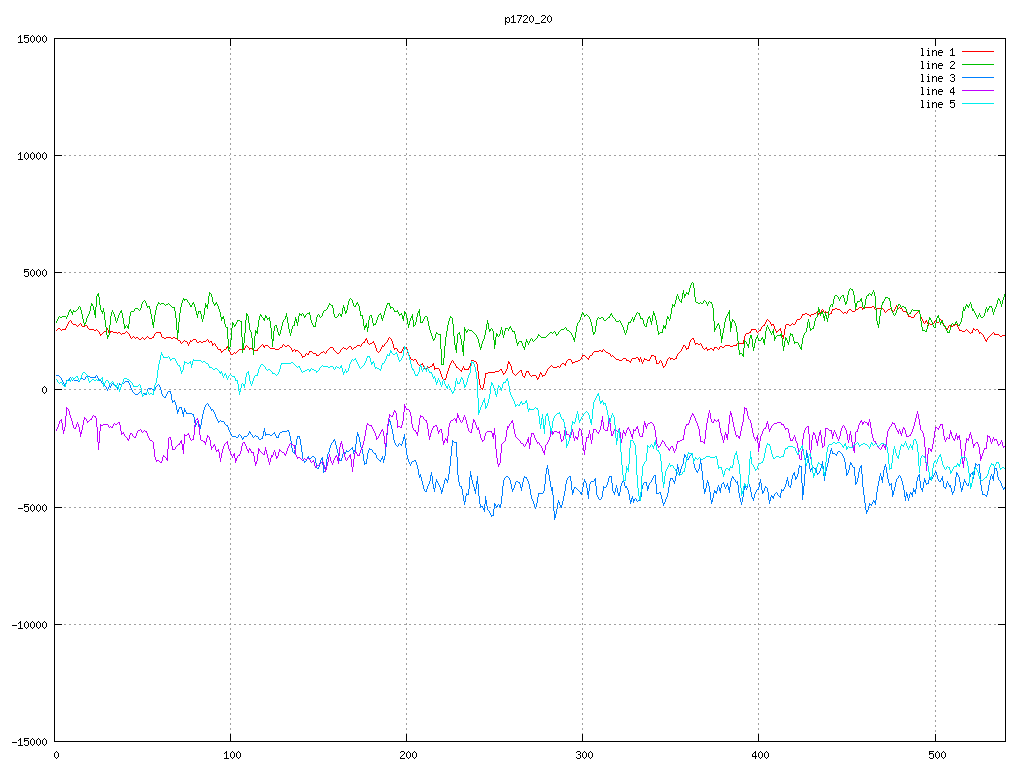The image size is (1024, 768).
Task: Click the y-axis label -5000
Action: pos(32,507)
